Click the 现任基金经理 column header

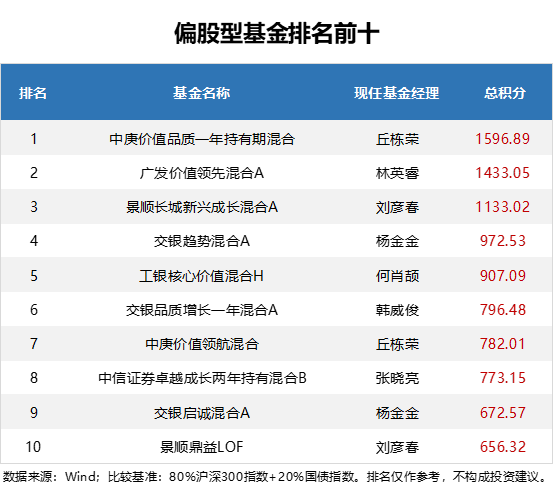pyautogui.click(x=397, y=93)
